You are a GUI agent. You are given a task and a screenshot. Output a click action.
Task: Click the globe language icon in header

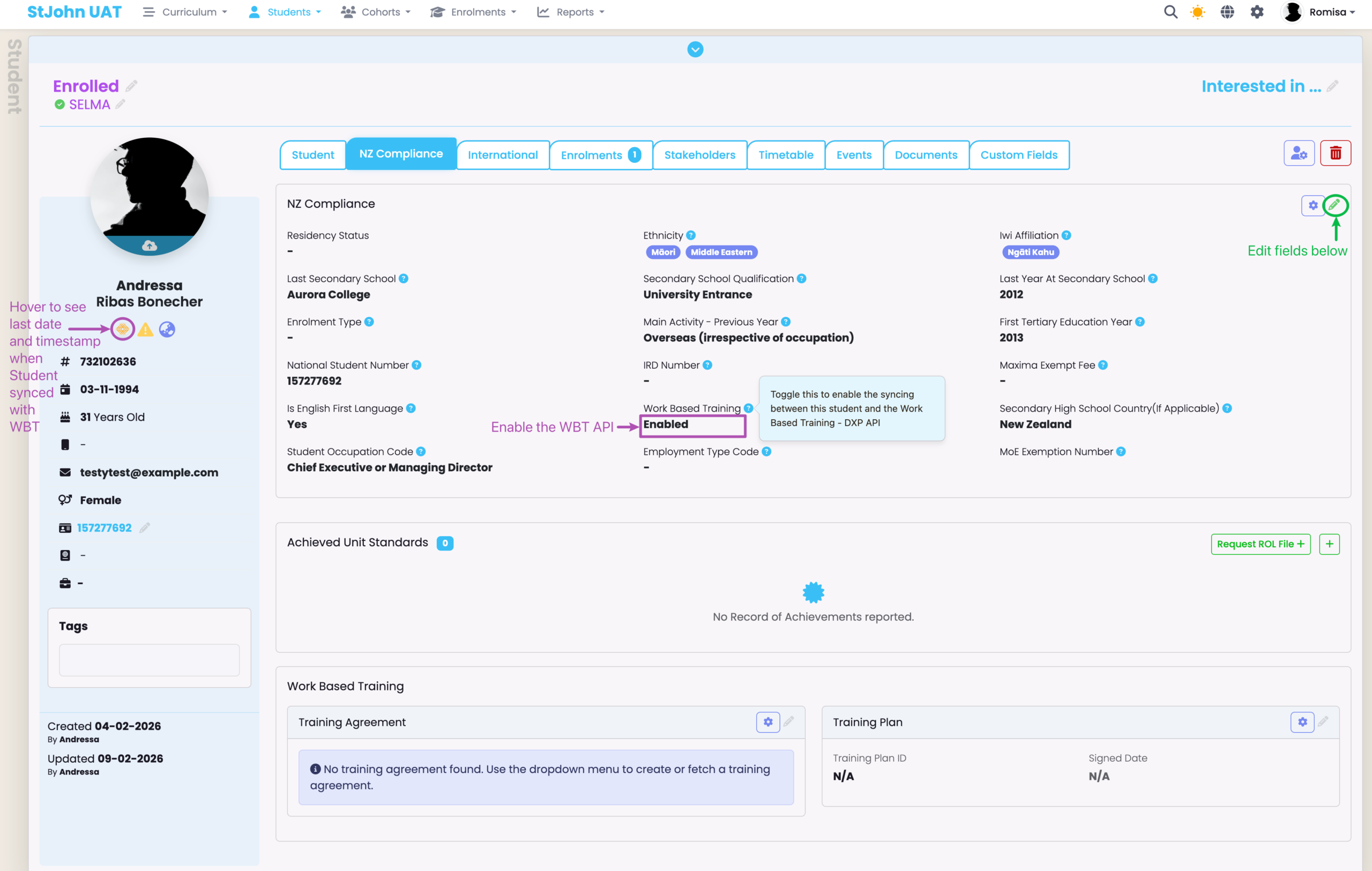click(1227, 12)
